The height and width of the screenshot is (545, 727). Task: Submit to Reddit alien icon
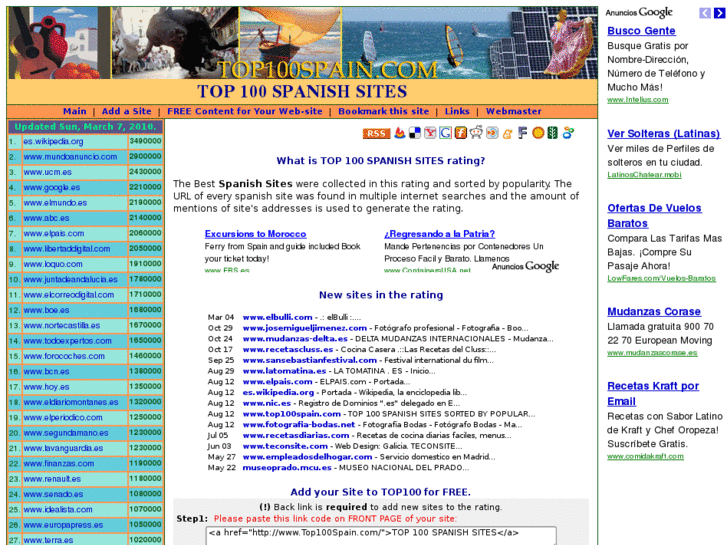click(476, 133)
